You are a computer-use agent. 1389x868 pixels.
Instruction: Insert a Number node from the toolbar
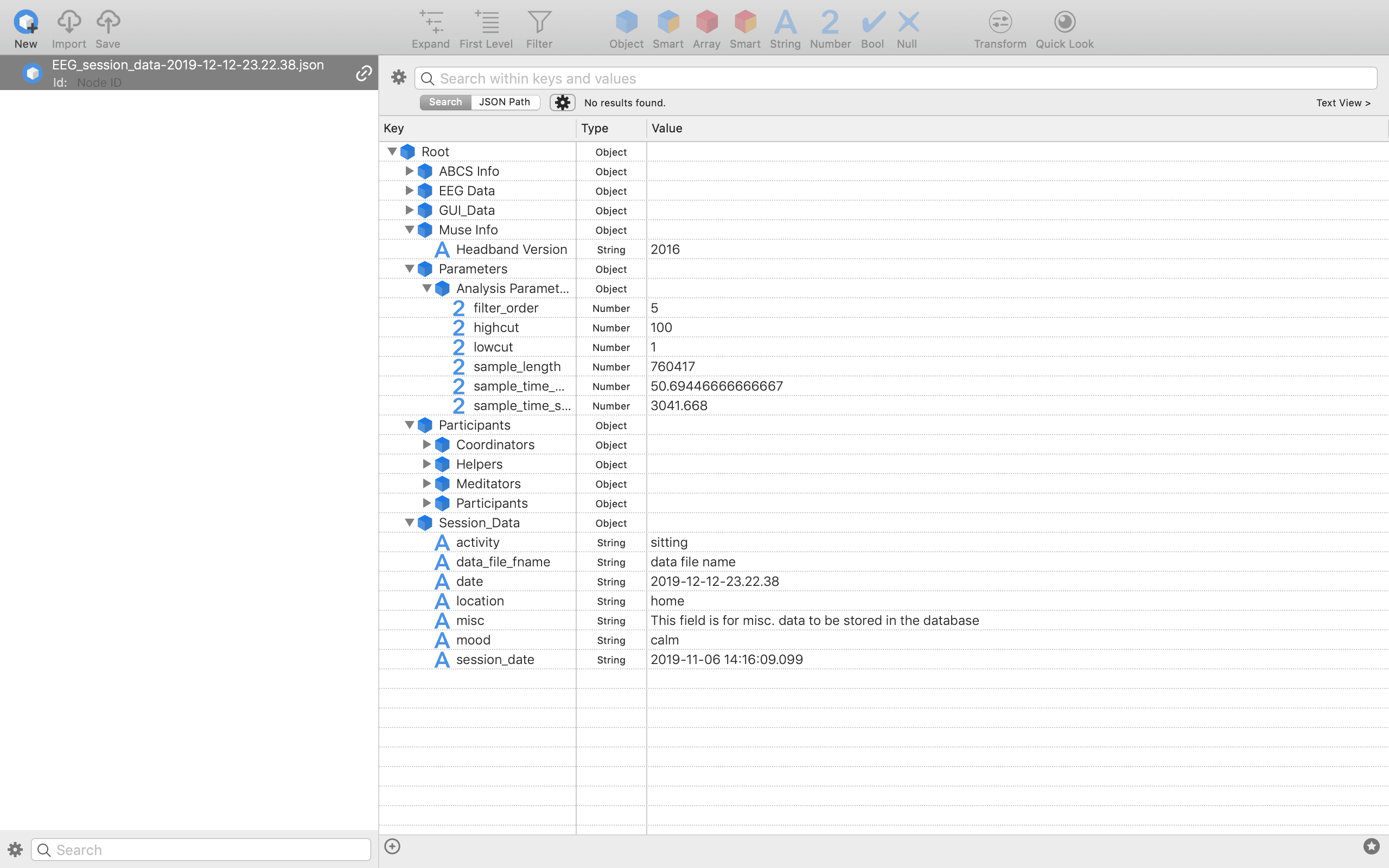click(x=830, y=22)
